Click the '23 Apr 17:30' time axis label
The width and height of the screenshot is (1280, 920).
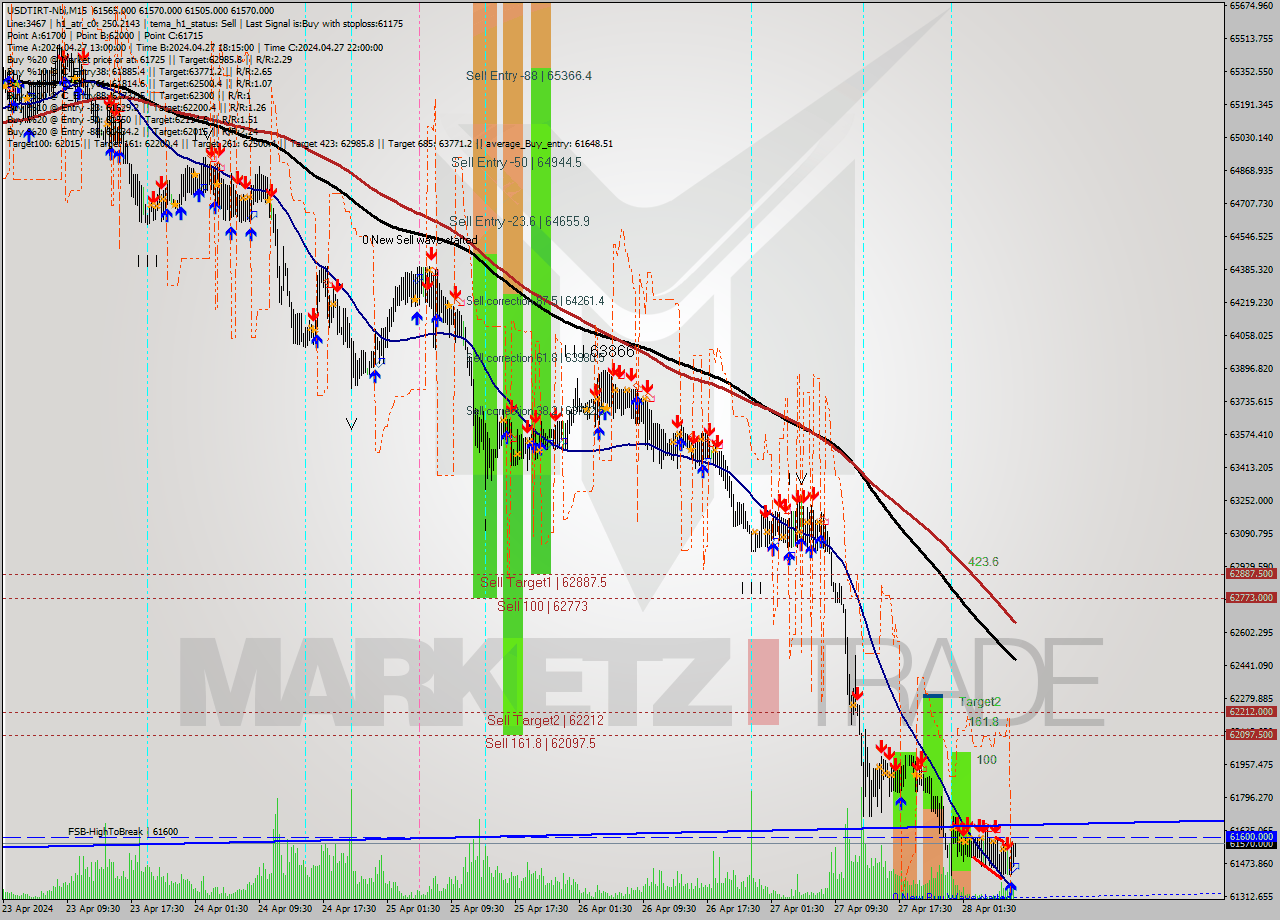pos(156,910)
